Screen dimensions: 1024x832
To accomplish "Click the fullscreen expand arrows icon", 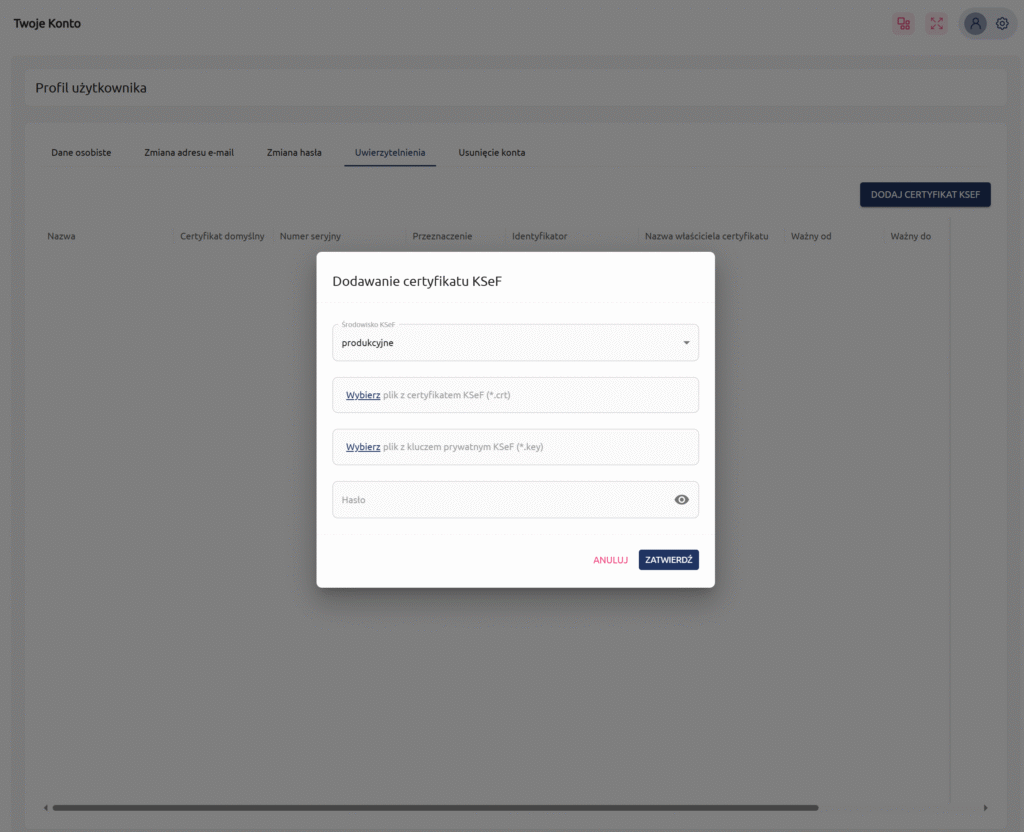I will (936, 24).
